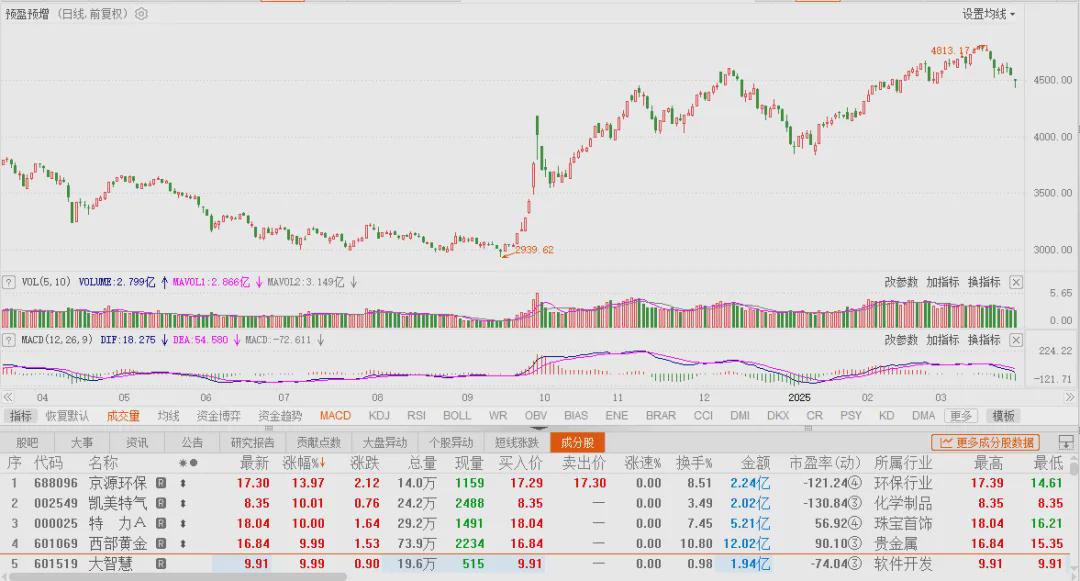1080x581 pixels.
Task: Switch to the 研究报告 tab
Action: [252, 443]
